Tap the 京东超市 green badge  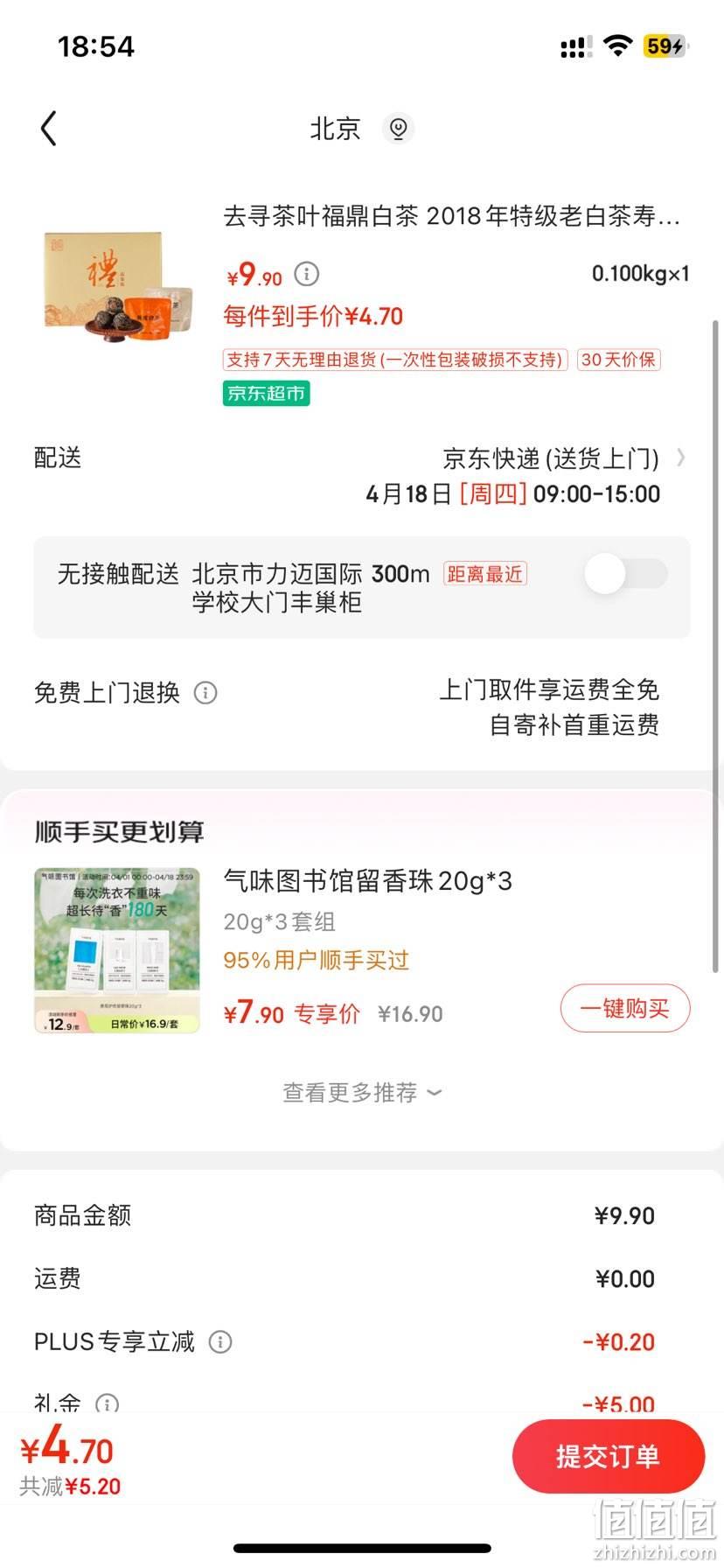coord(266,394)
